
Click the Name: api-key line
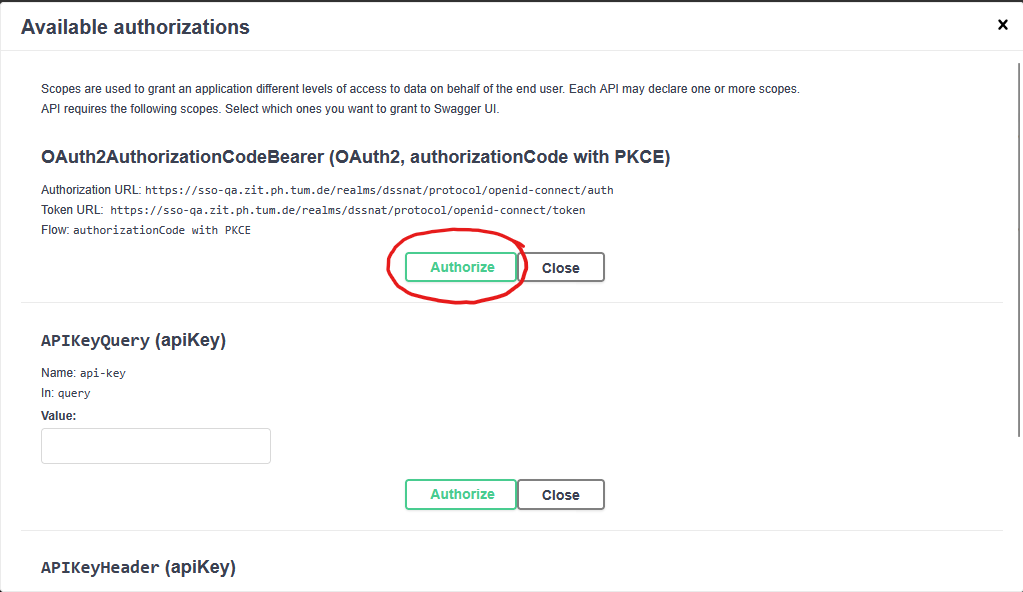[83, 372]
